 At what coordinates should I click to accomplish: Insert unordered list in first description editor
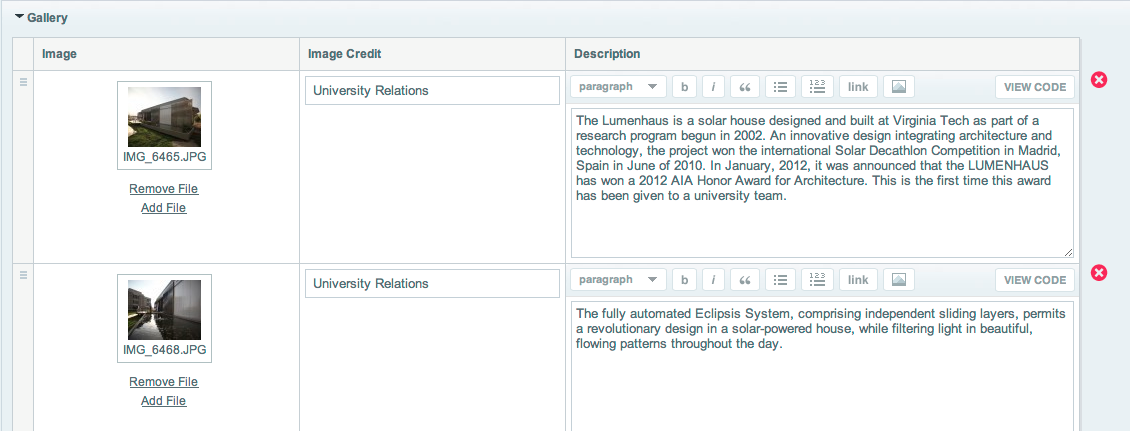click(x=780, y=87)
